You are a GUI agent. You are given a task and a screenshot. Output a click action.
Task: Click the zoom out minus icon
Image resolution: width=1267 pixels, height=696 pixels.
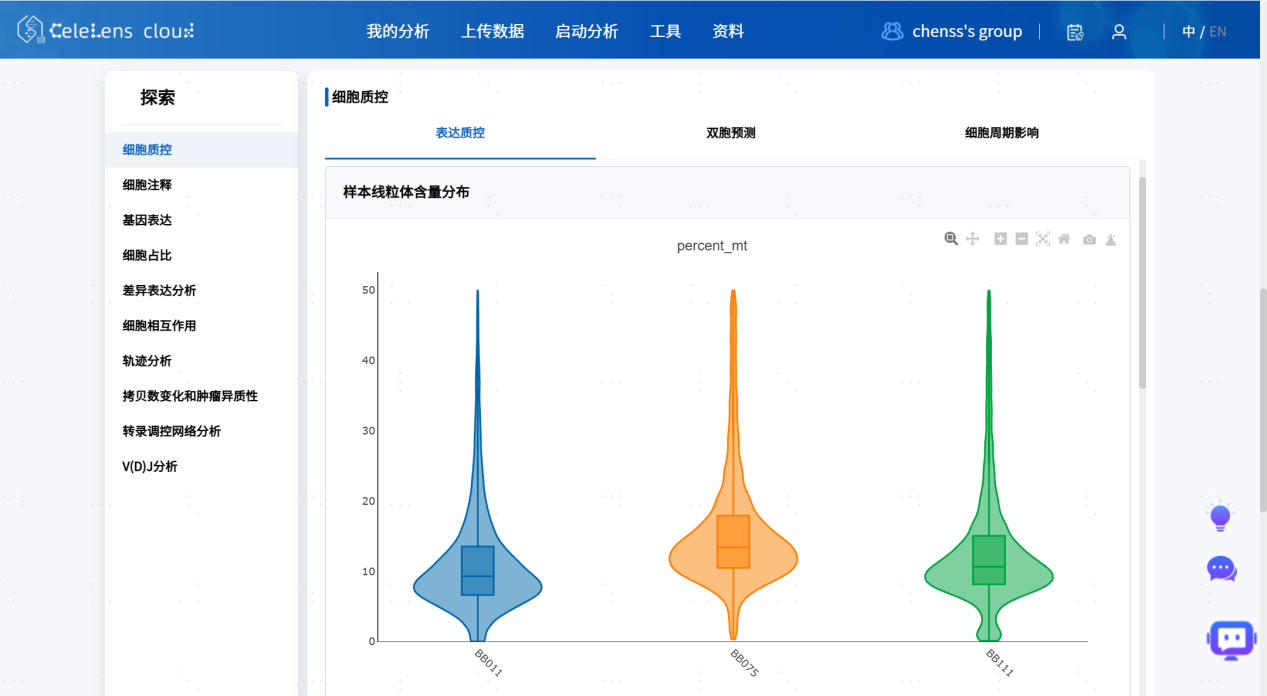pyautogui.click(x=1021, y=239)
